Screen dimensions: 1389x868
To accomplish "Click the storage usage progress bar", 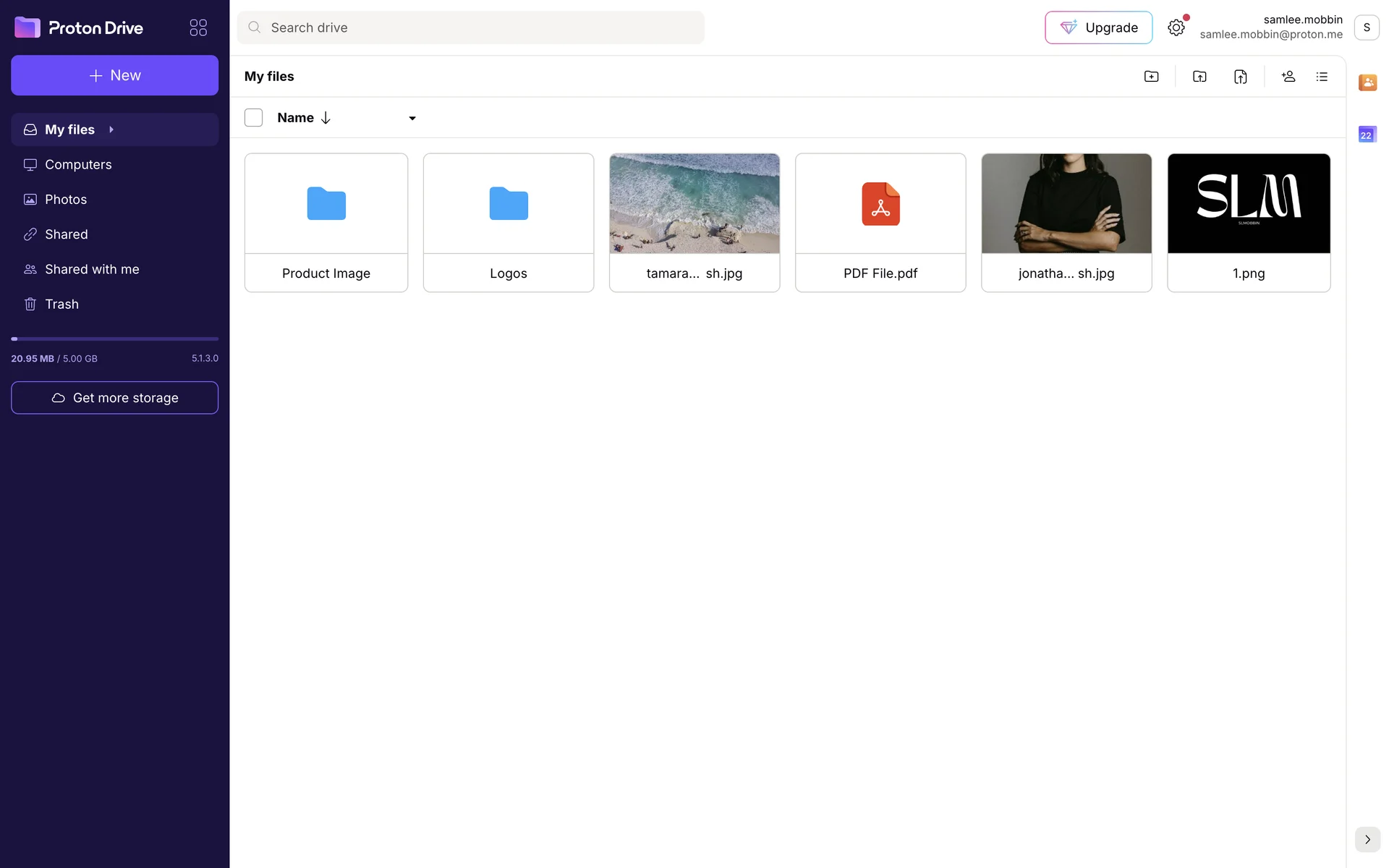I will pyautogui.click(x=114, y=339).
